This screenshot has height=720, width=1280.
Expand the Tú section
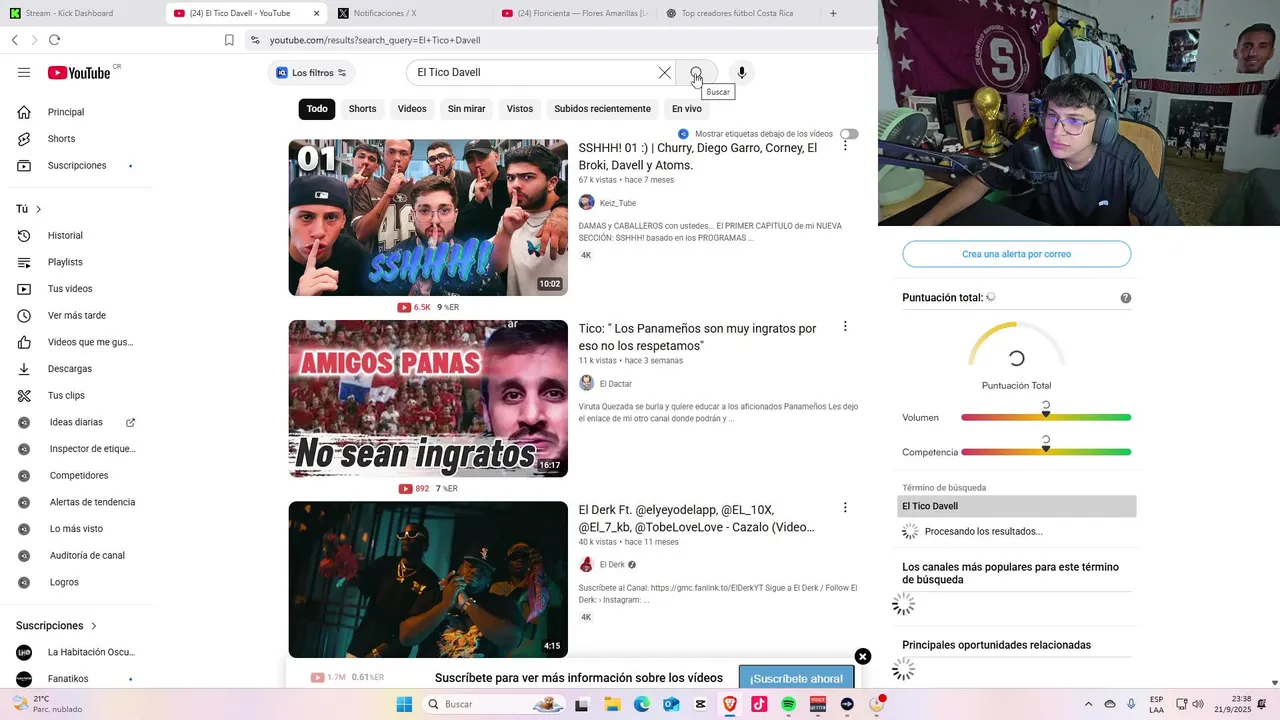(29, 209)
